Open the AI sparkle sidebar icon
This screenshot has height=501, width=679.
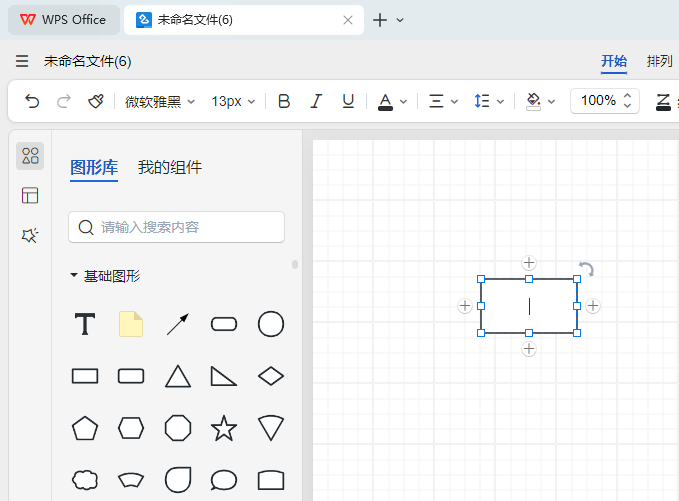[30, 235]
